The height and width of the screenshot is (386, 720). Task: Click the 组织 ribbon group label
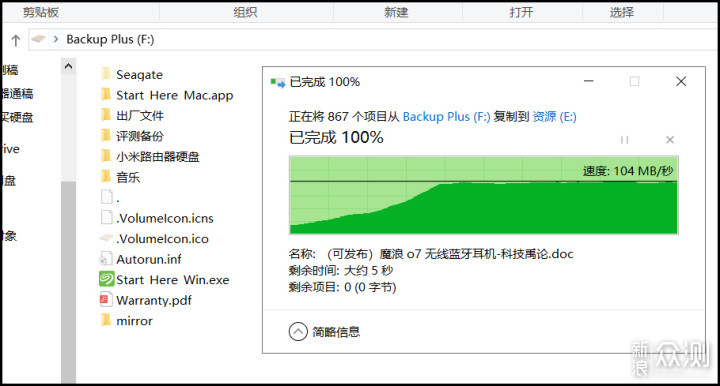(245, 12)
